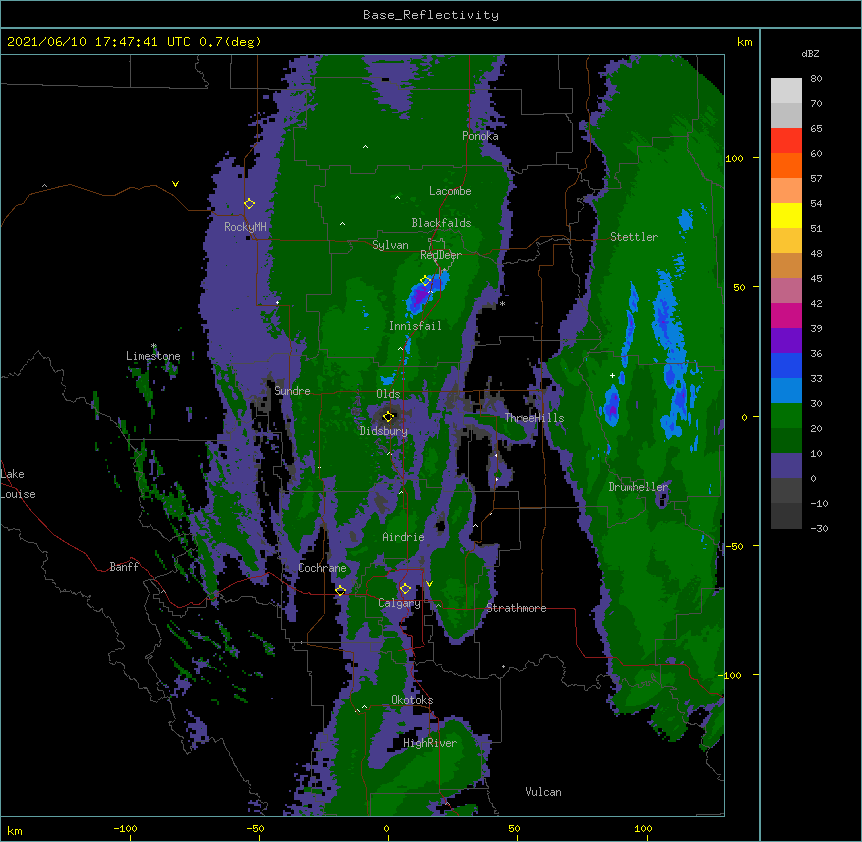Select the Calgary label

point(399,603)
